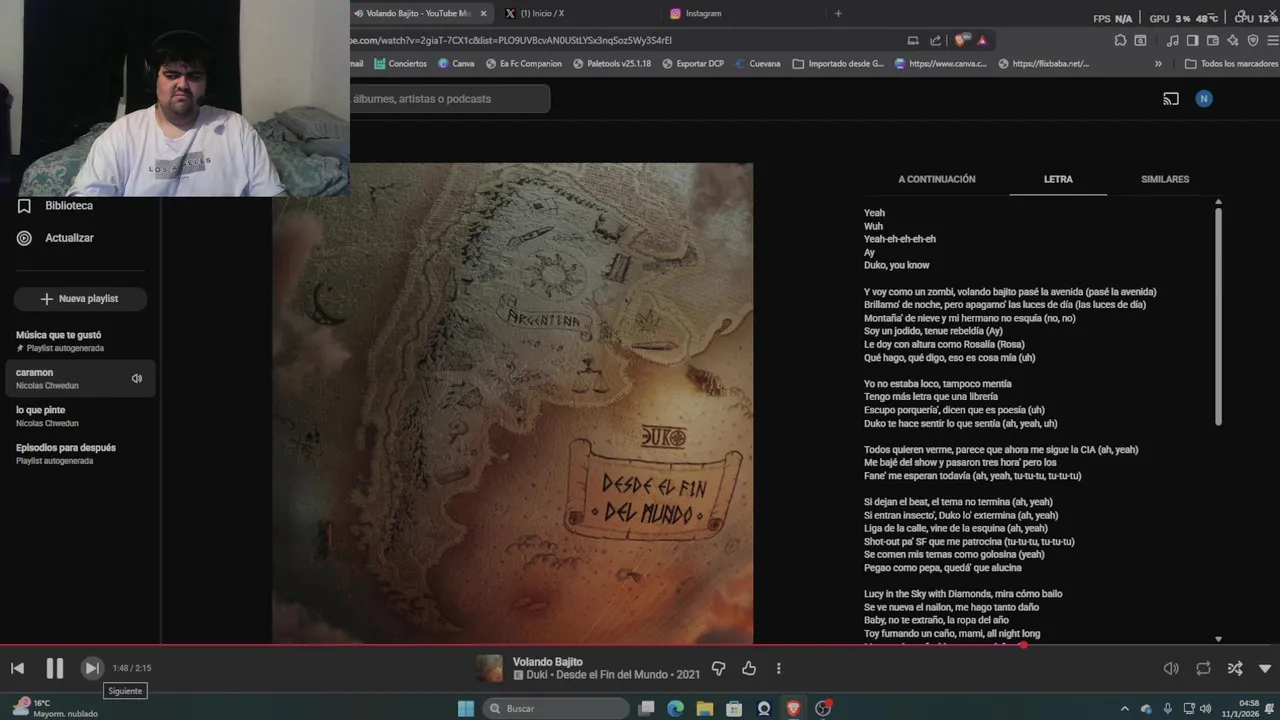Open the browser hamburger menu

coord(1273,40)
